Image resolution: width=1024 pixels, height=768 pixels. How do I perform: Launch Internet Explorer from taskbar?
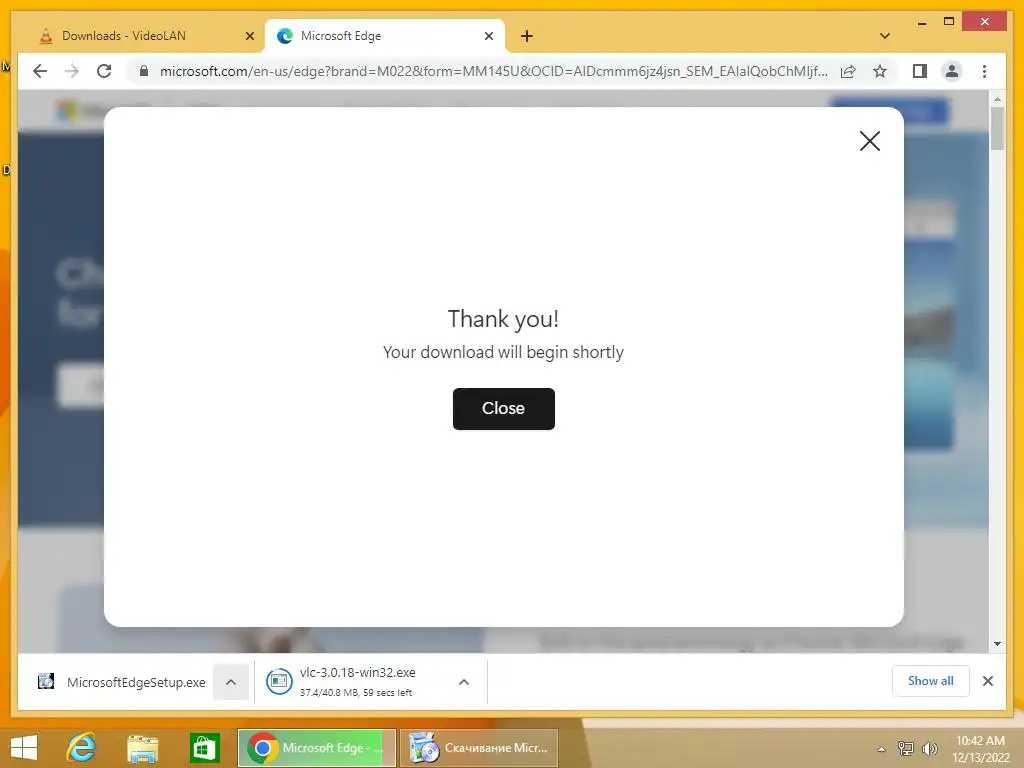(82, 748)
